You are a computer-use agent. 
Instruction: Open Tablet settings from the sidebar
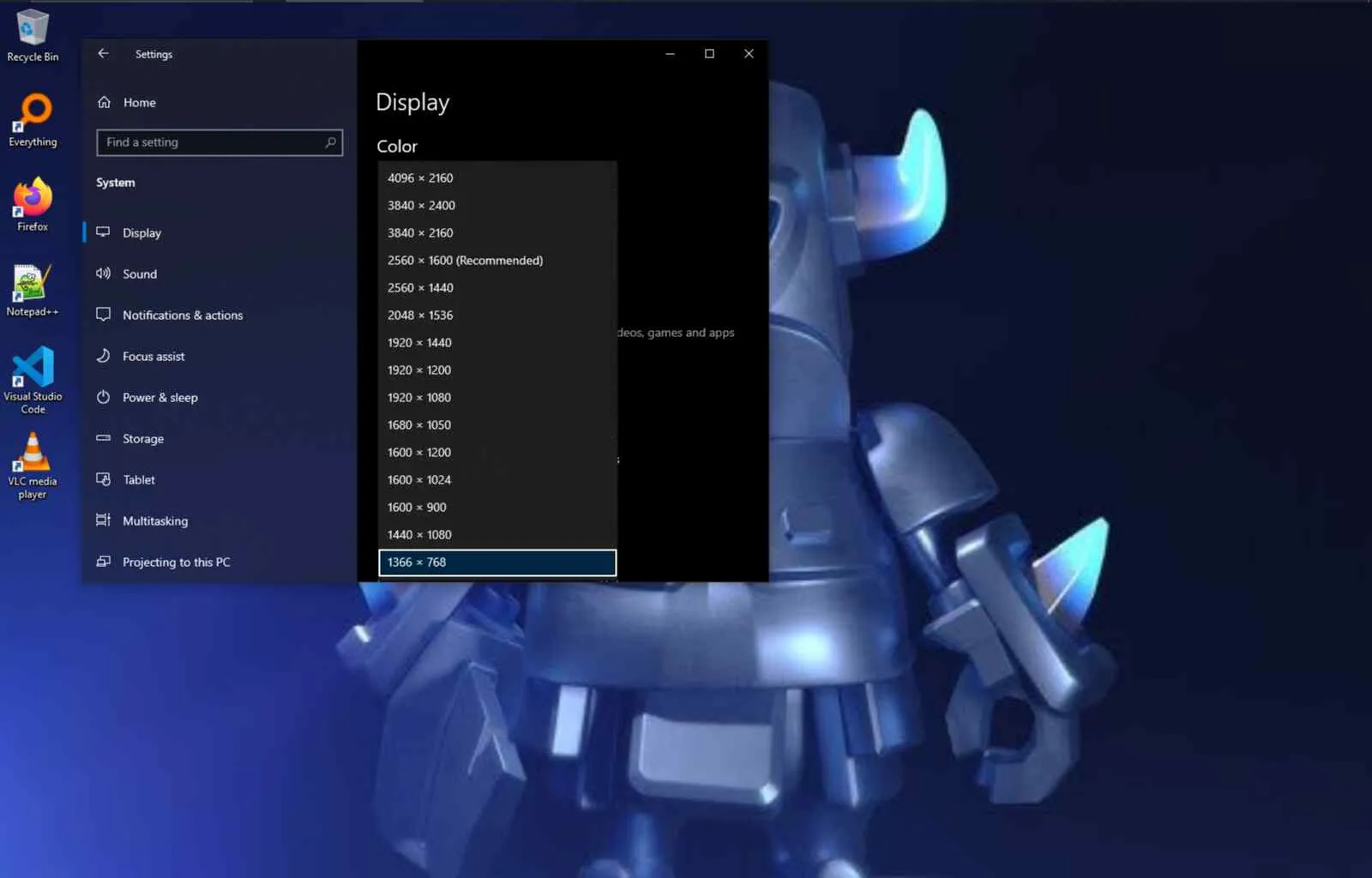tap(220, 479)
